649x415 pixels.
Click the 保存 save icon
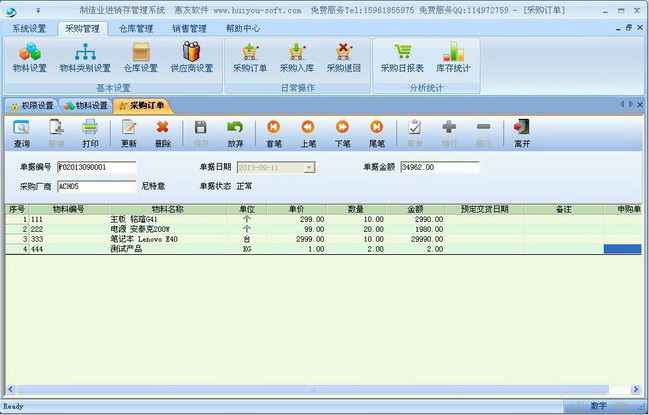[x=201, y=134]
